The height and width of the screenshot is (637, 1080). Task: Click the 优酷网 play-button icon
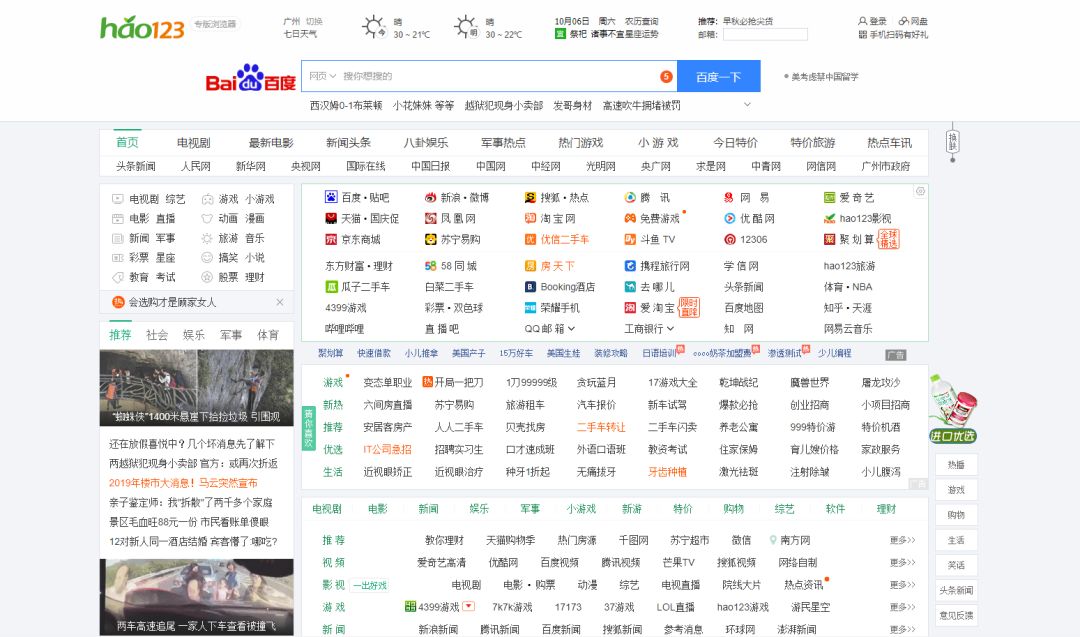point(730,218)
